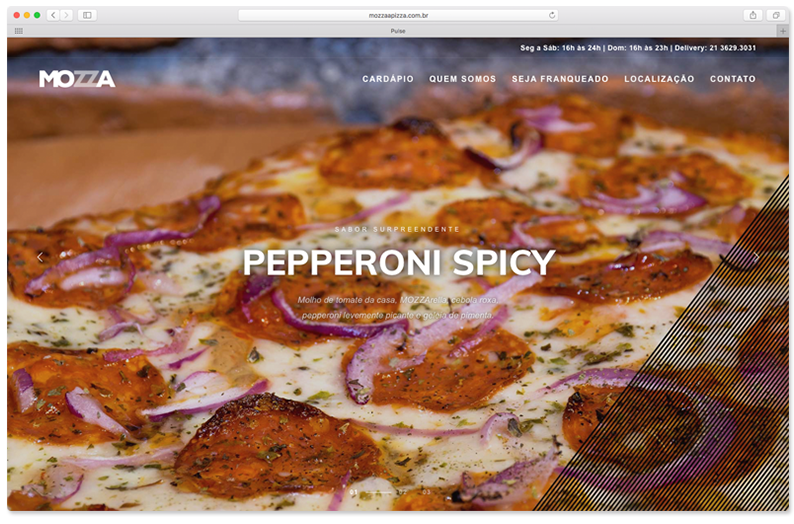The image size is (794, 524).
Task: Open the Seja Franqueado page
Action: [560, 79]
